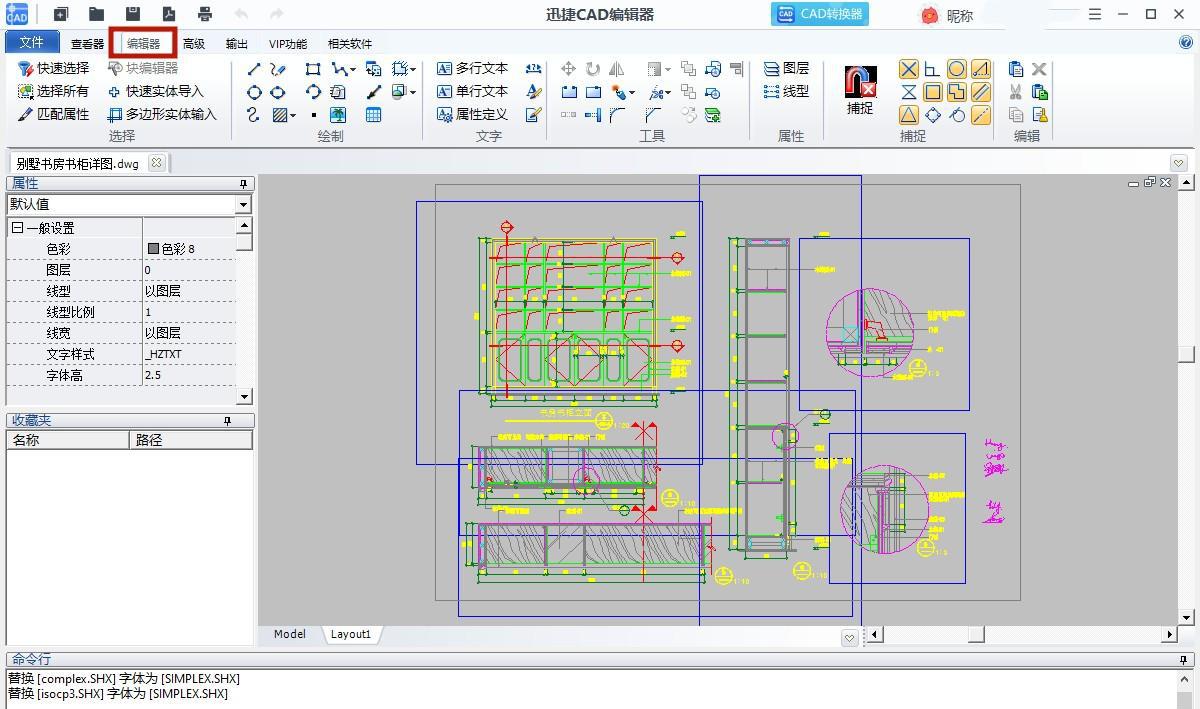Click the fillet corner tool icon

pos(617,115)
